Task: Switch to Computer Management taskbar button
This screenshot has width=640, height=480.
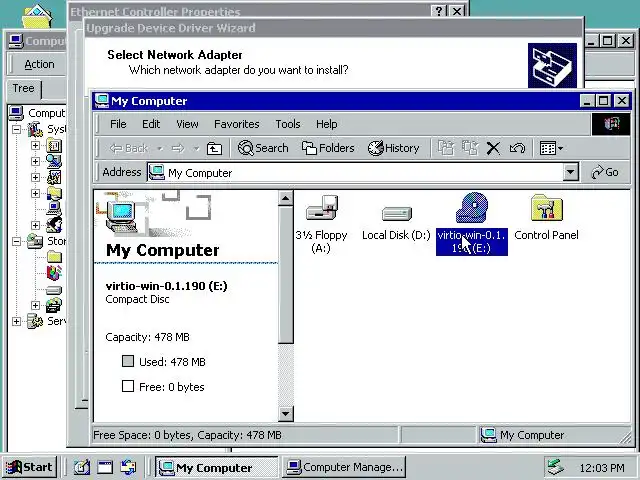Action: (344, 467)
